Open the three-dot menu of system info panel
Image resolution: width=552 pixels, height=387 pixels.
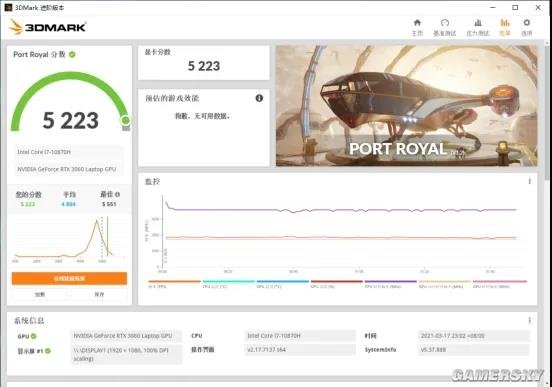pyautogui.click(x=529, y=320)
